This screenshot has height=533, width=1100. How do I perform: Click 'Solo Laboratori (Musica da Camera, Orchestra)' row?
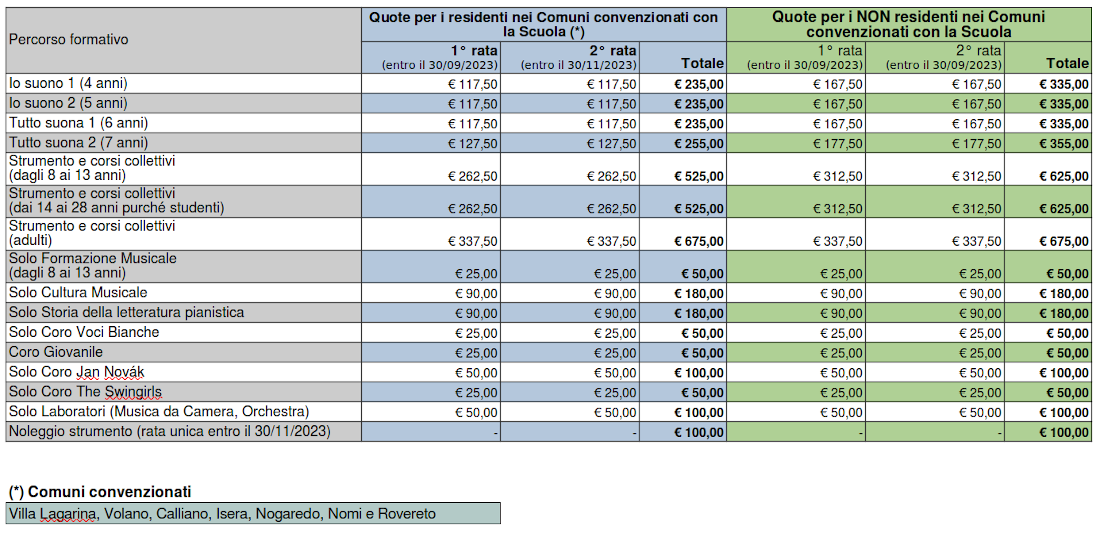click(159, 412)
